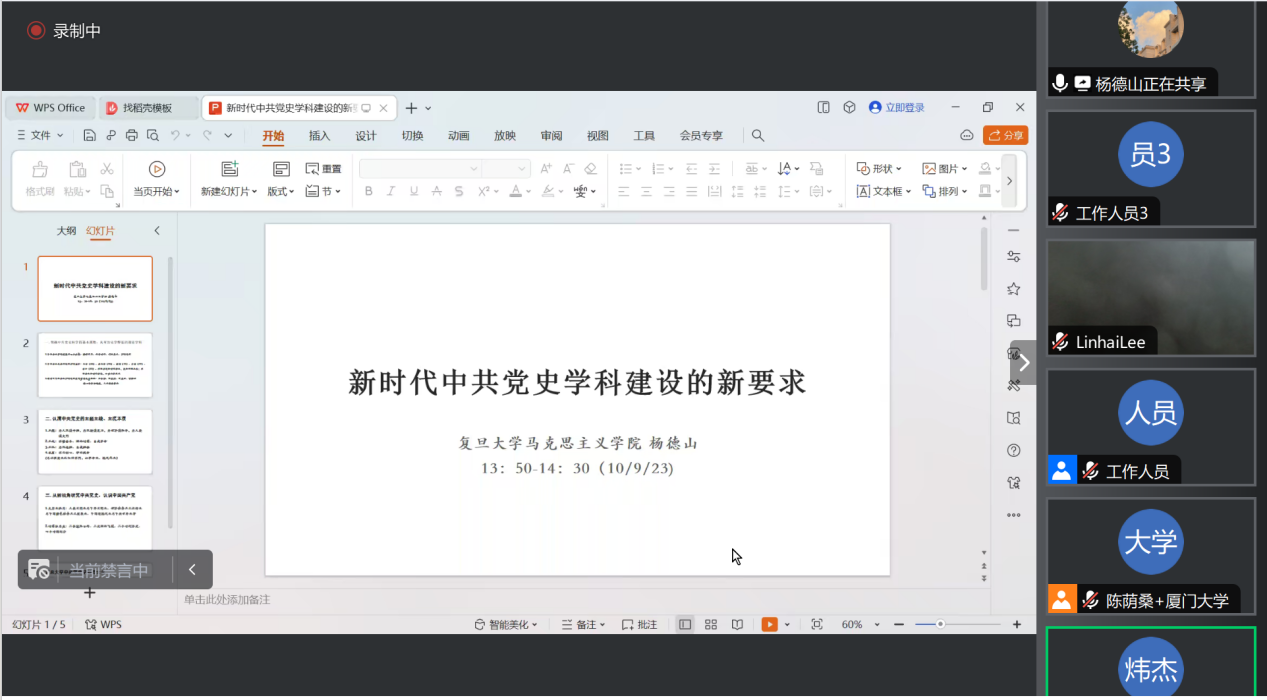The height and width of the screenshot is (700, 1267).
Task: Click the orange slideshow play button
Action: click(769, 624)
